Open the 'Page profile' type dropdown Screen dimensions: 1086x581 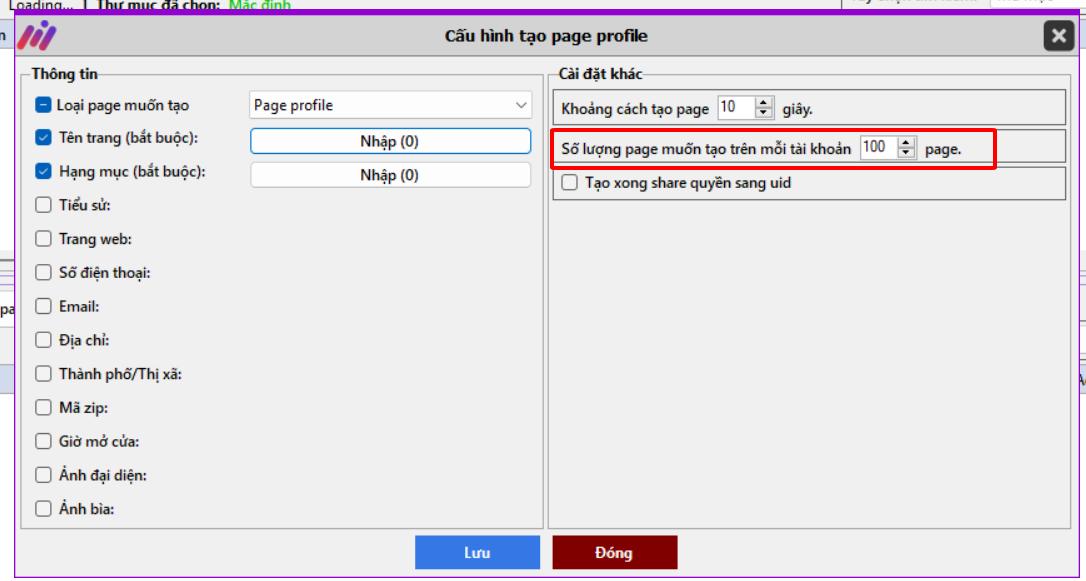[x=390, y=105]
